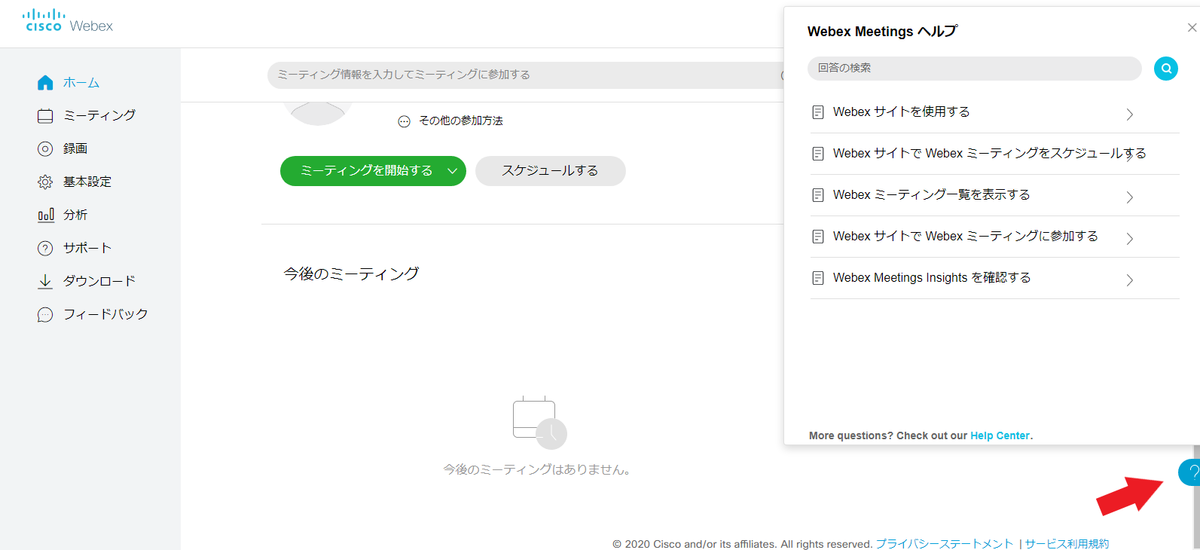This screenshot has height=550, width=1200.
Task: Open その他の参加方法 link
Action: [x=460, y=121]
